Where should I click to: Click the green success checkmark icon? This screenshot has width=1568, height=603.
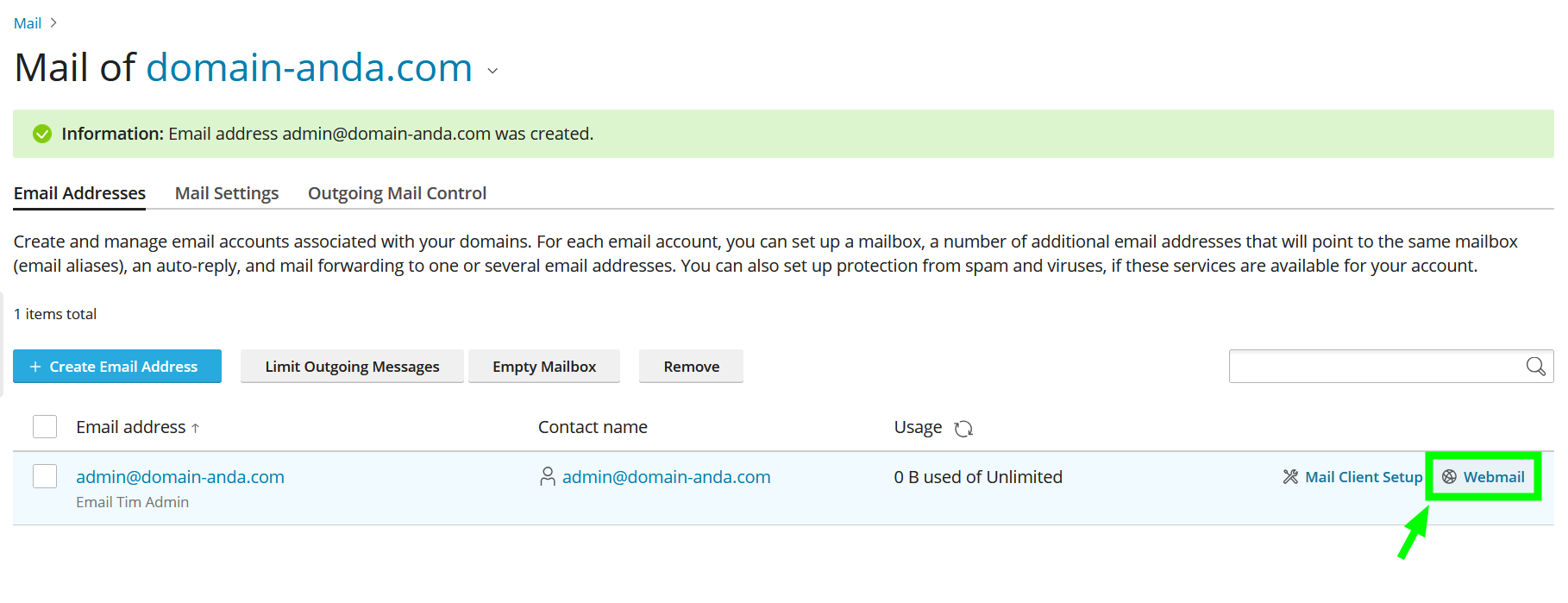tap(42, 134)
